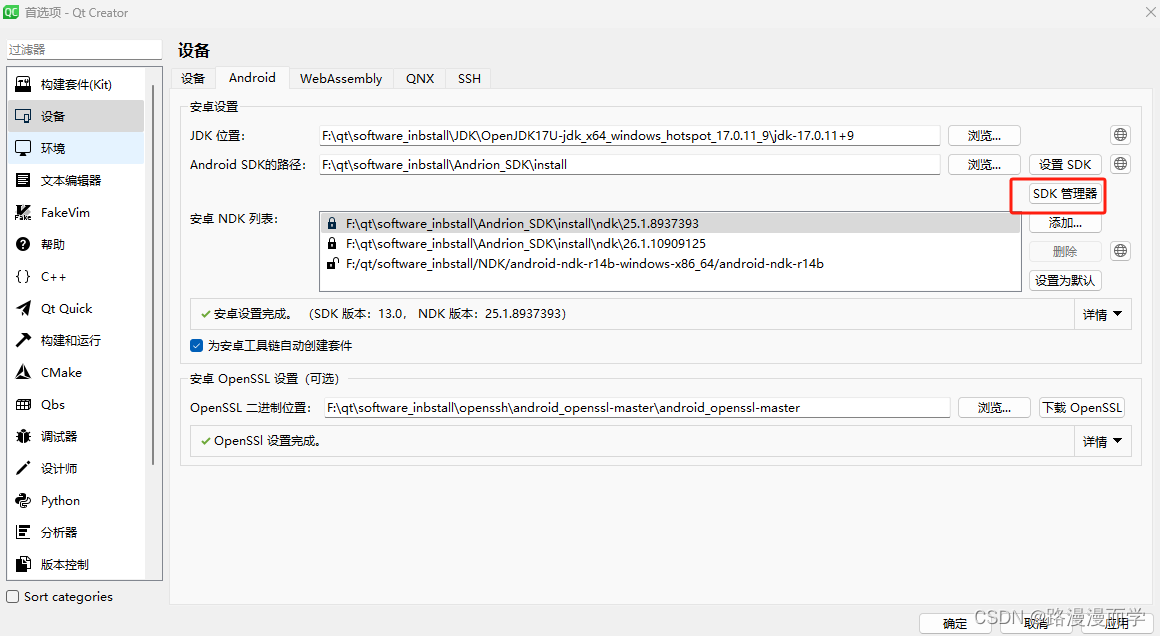The image size is (1160, 636).
Task: Select NDK entry android-ndk-r14b
Action: [x=670, y=263]
